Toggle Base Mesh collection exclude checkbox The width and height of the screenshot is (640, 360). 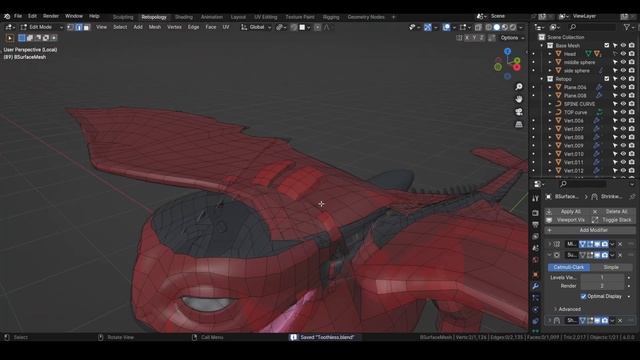(607, 46)
